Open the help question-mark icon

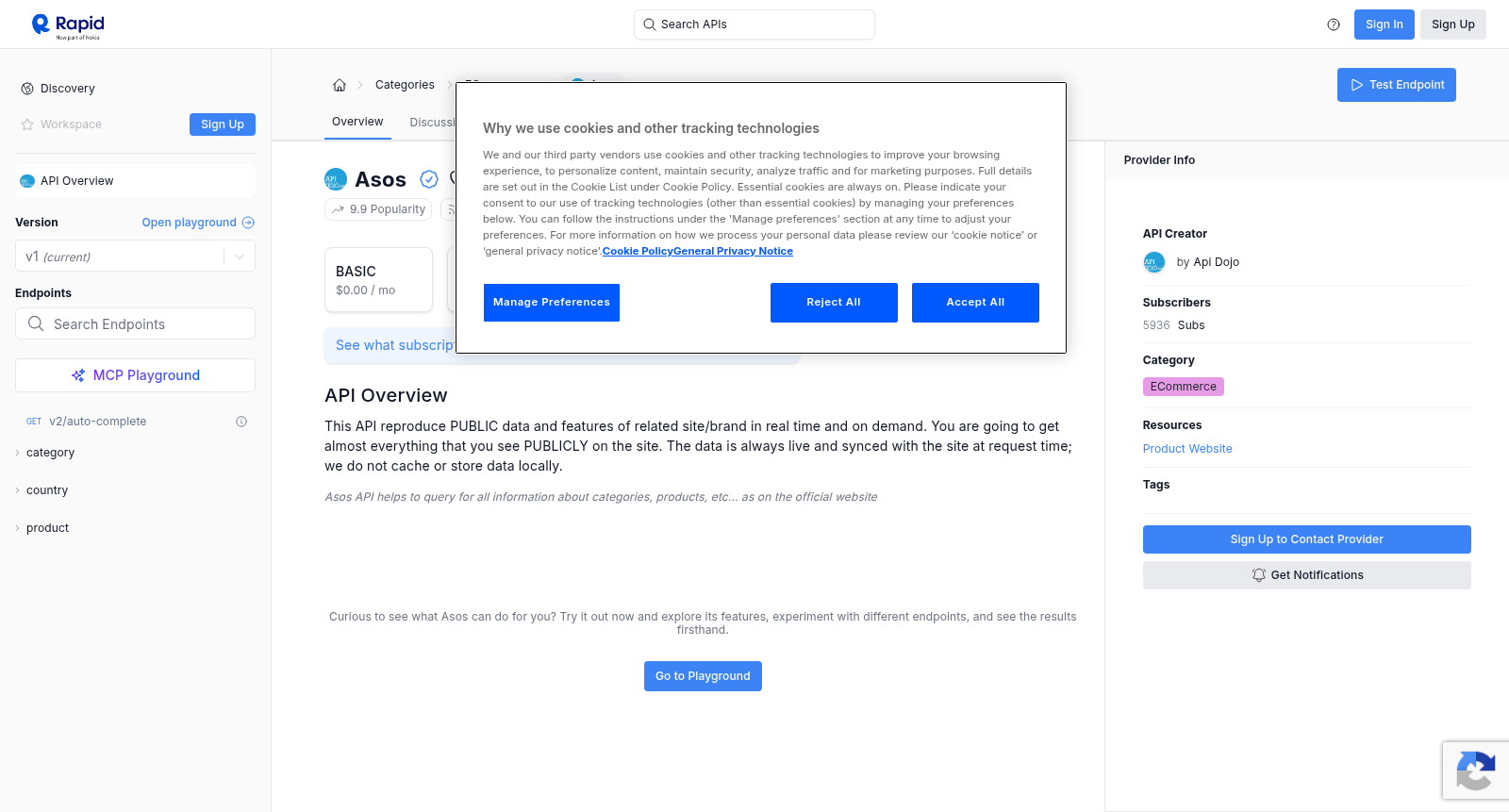tap(1334, 25)
